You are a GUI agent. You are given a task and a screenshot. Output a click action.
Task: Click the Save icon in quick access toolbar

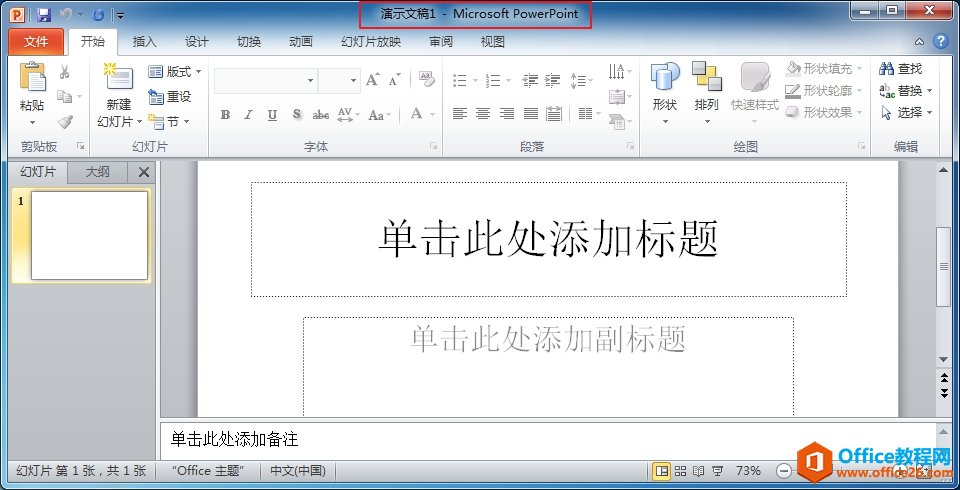[x=43, y=15]
